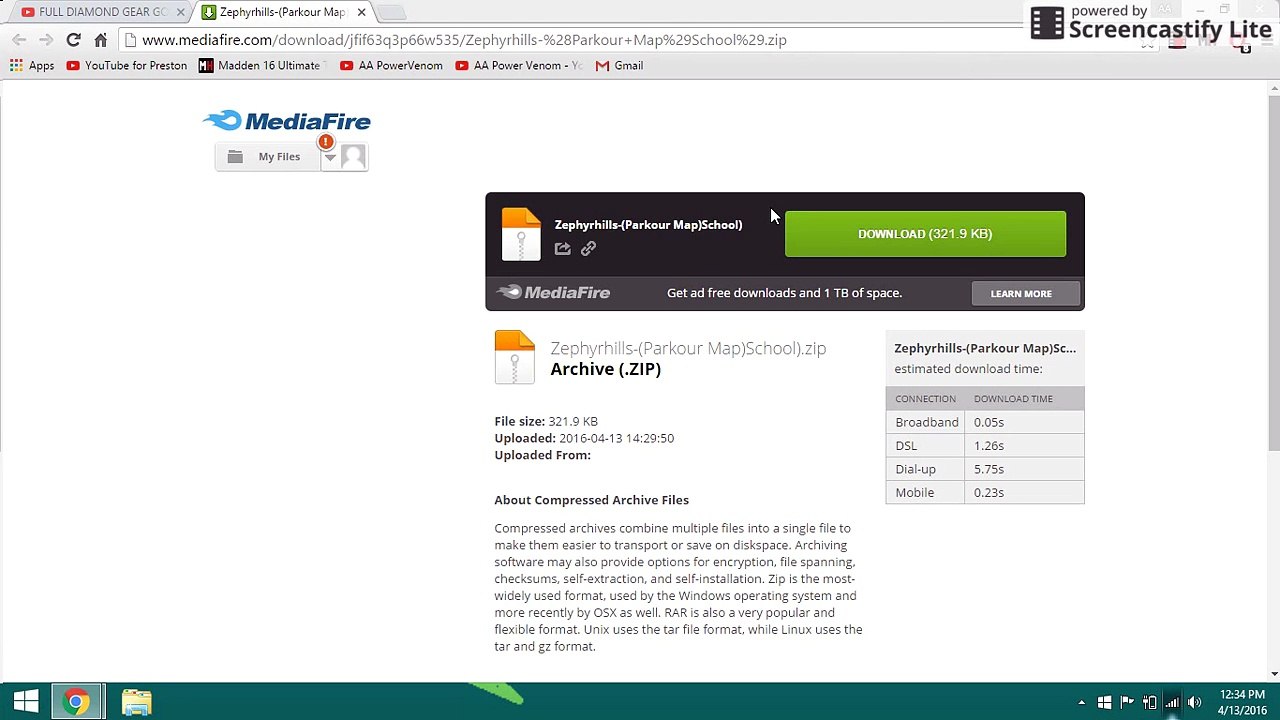Click the Dial-up 5.75s row
Image resolution: width=1280 pixels, height=720 pixels.
(984, 469)
